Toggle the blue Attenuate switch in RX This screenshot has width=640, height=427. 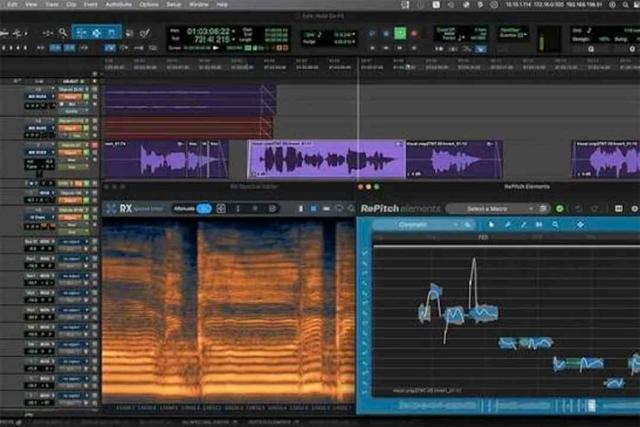click(204, 208)
